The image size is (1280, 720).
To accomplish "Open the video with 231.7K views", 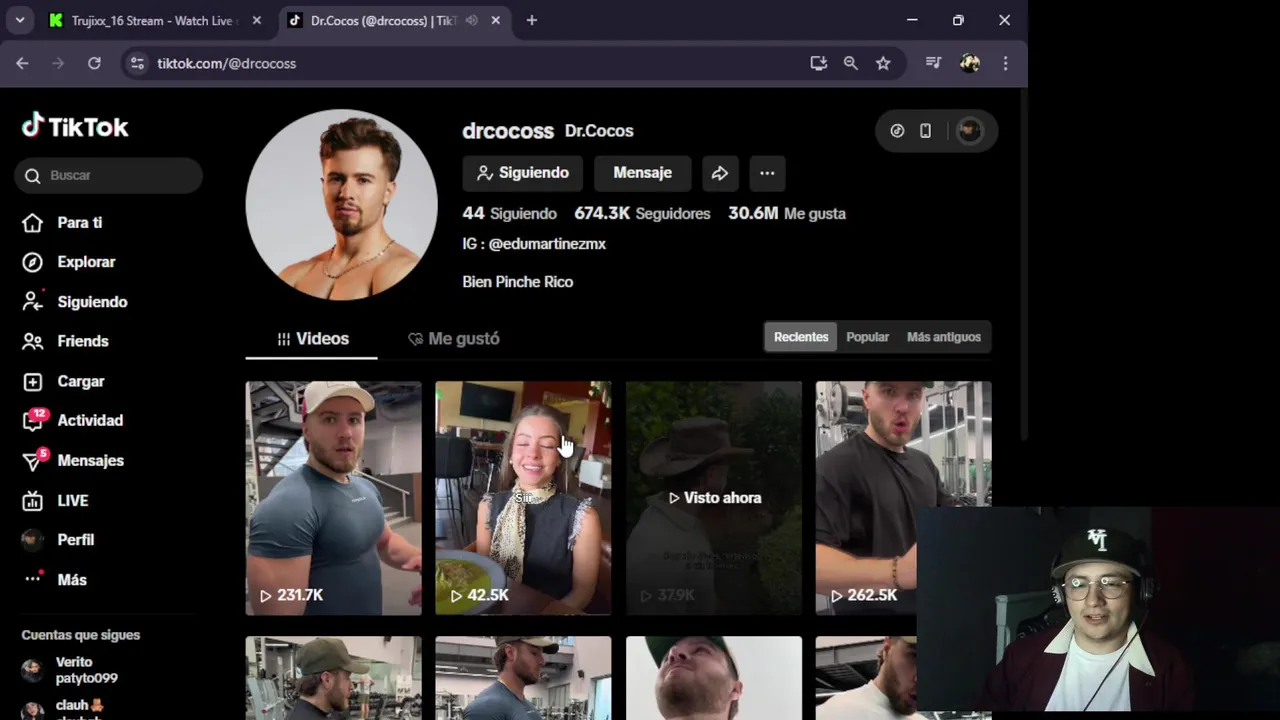I will (x=333, y=498).
